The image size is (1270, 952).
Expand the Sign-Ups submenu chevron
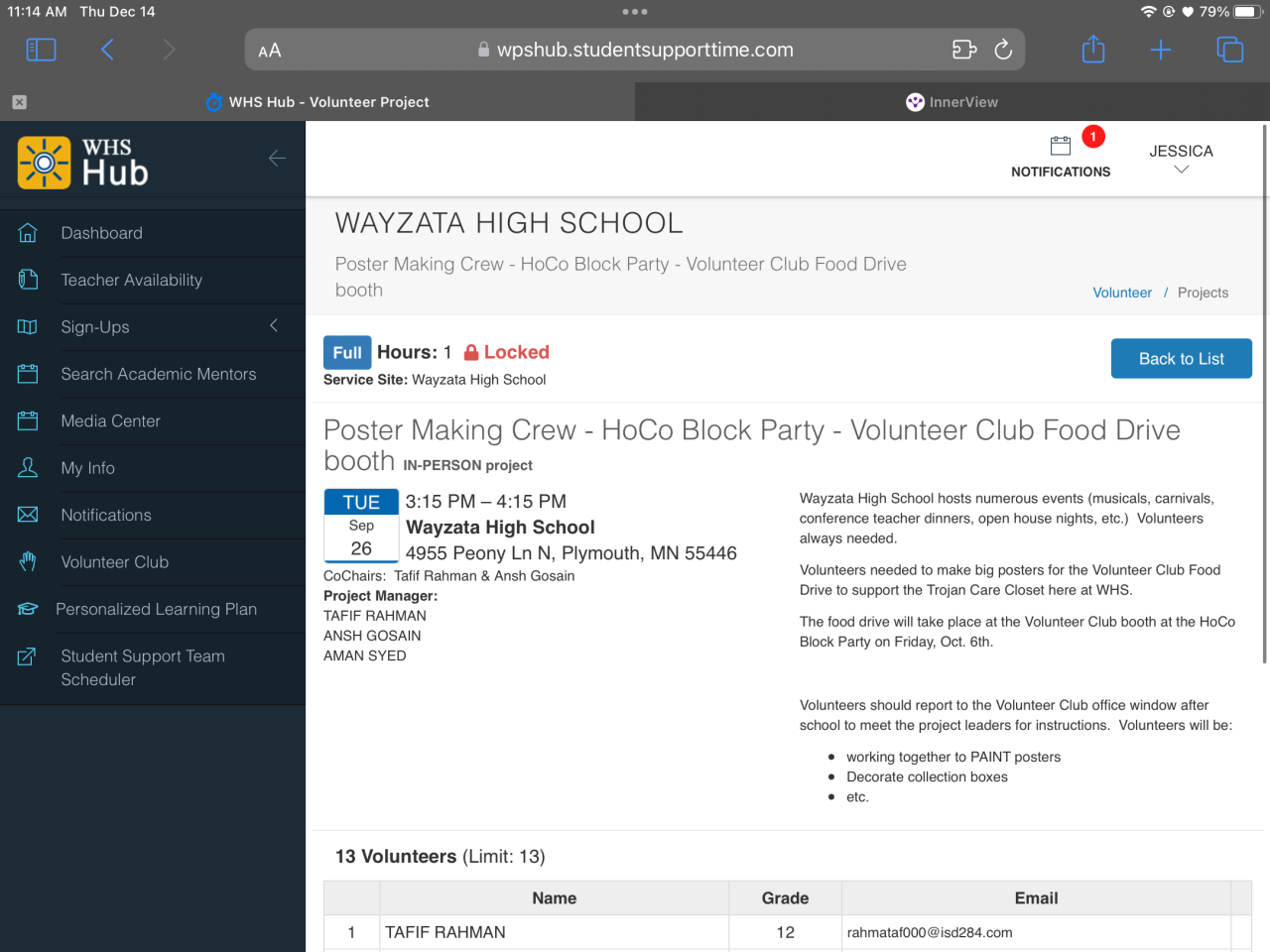(274, 326)
